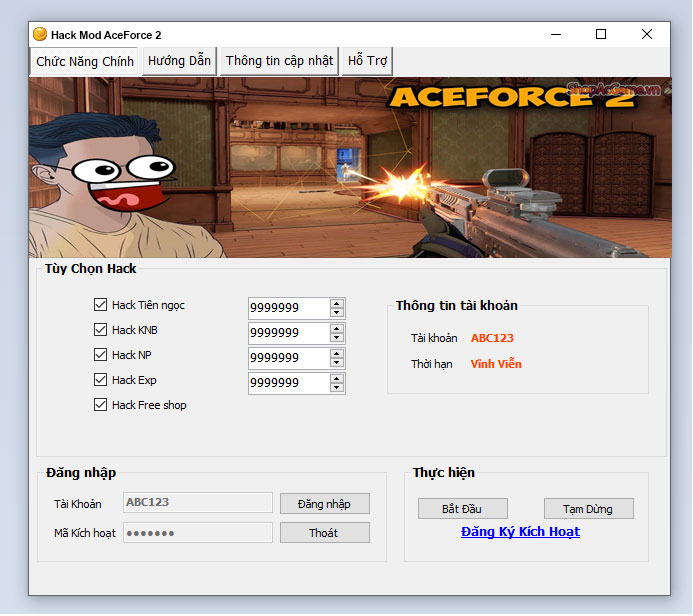This screenshot has width=693, height=616.
Task: Uncheck the Hack Free shop checkbox
Action: coord(100,405)
